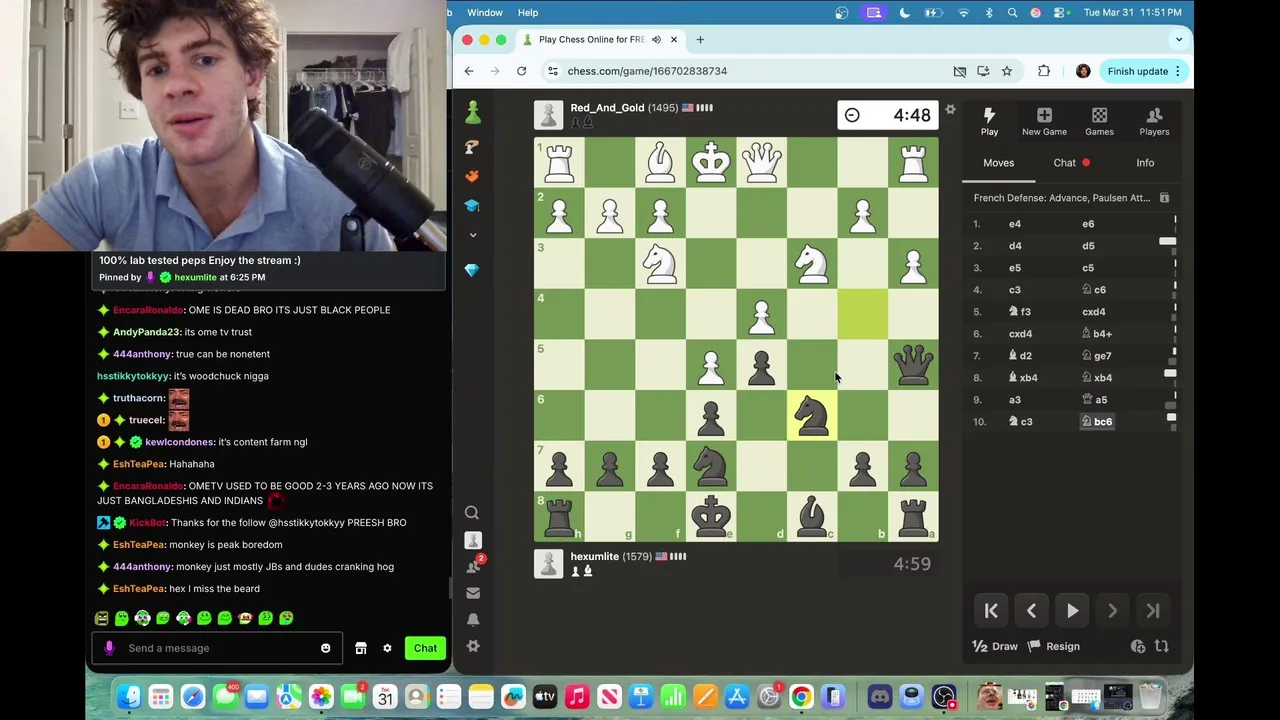Expand more sidebar items with the chevron
This screenshot has width=1280, height=720.
tap(472, 235)
